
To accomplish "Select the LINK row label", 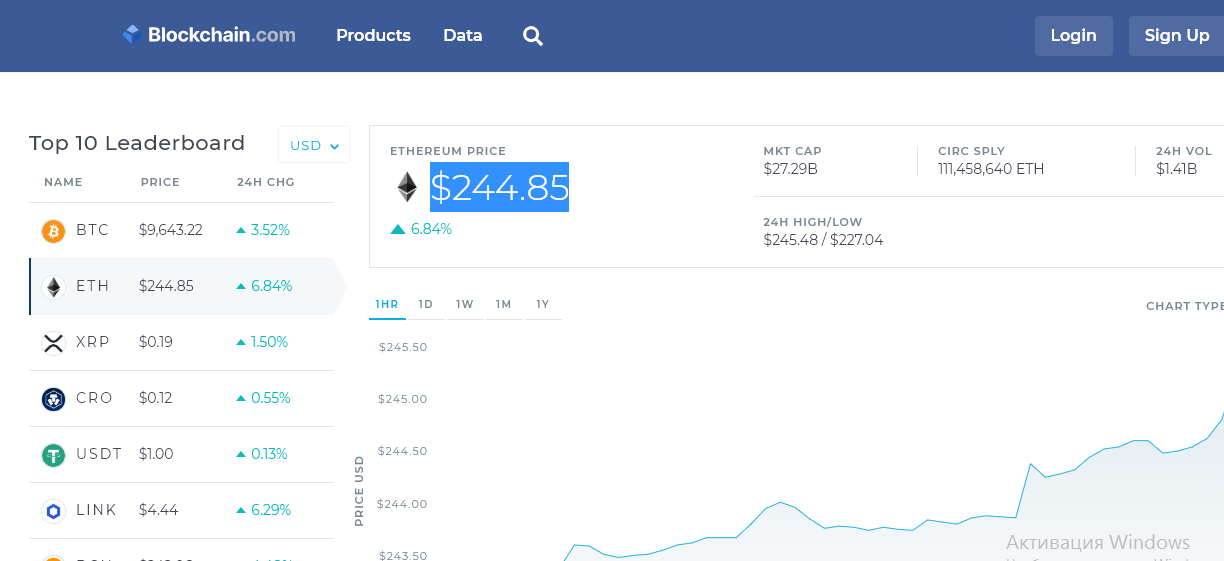I will 96,510.
